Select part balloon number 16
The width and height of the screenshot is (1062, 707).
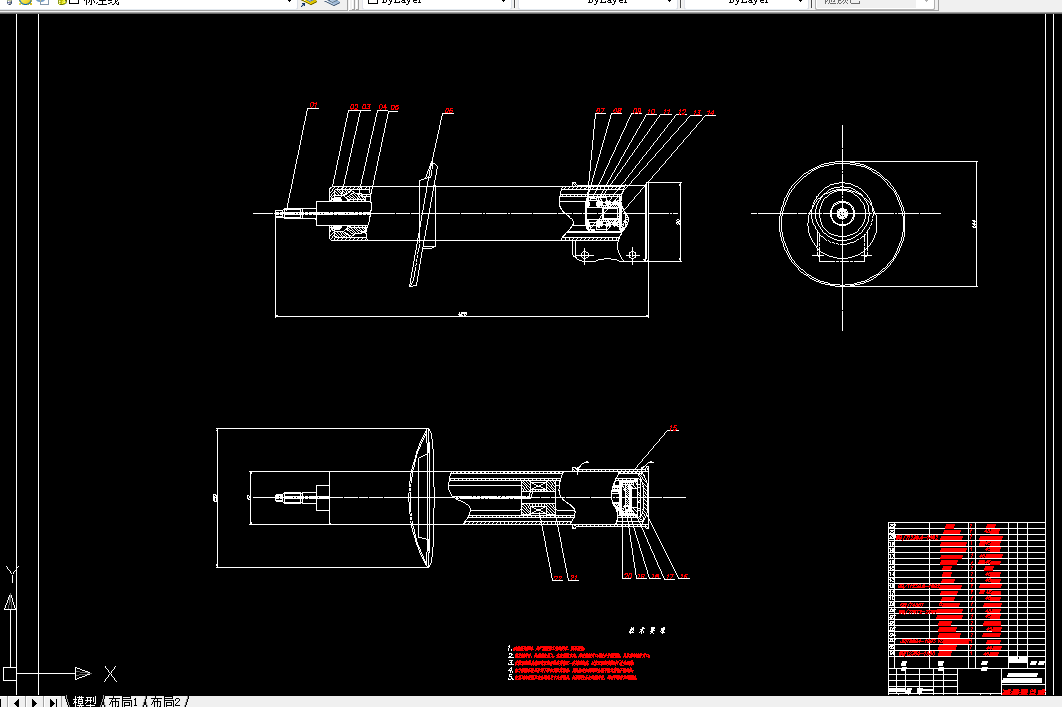pyautogui.click(x=684, y=576)
